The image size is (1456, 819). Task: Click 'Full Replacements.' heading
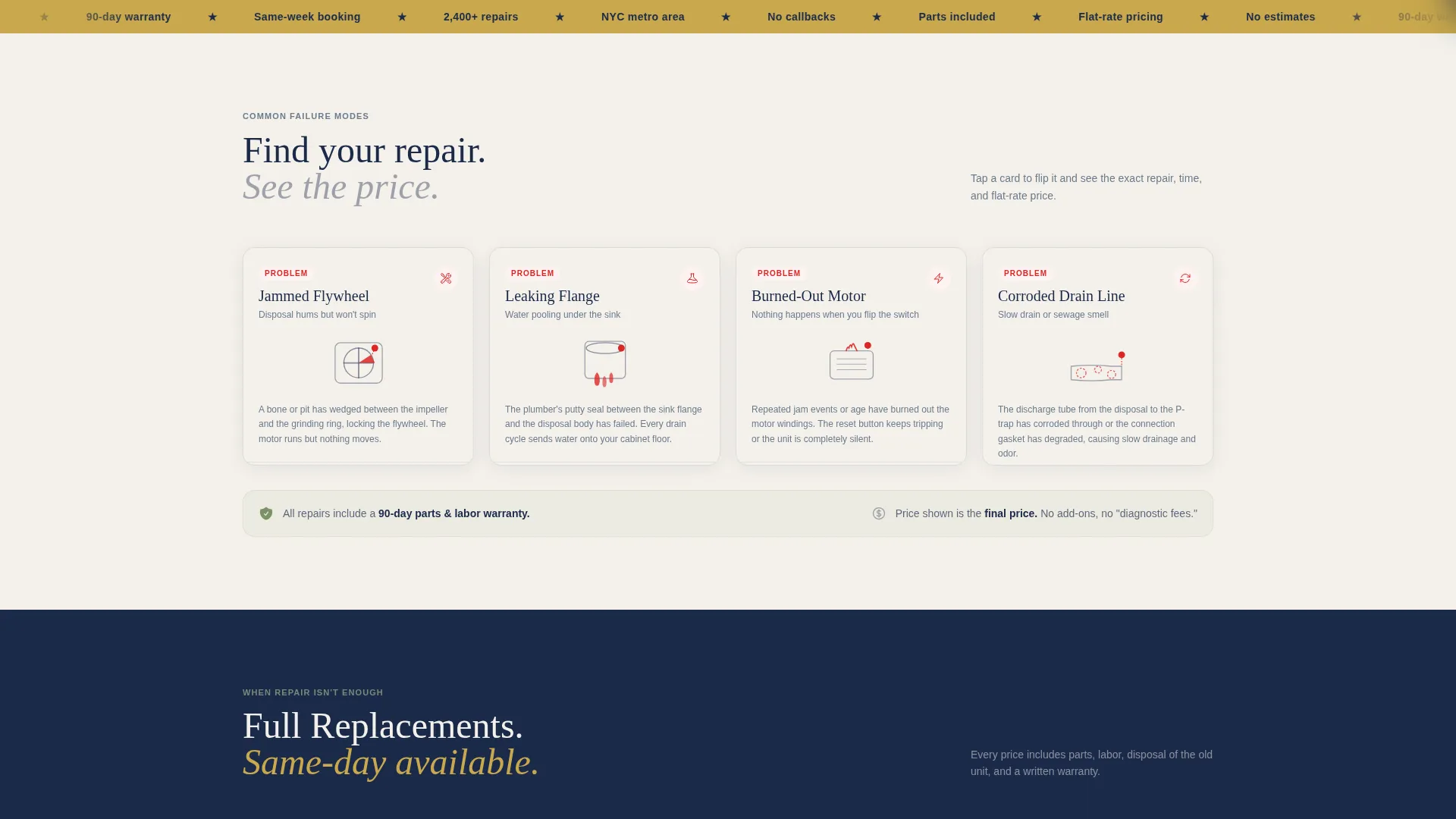tap(383, 726)
